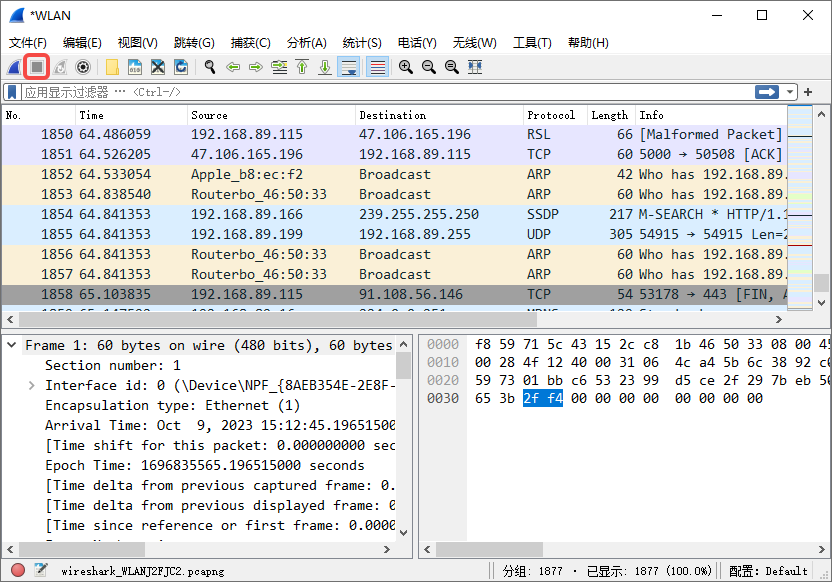Stop the running packet capture

coord(36,67)
